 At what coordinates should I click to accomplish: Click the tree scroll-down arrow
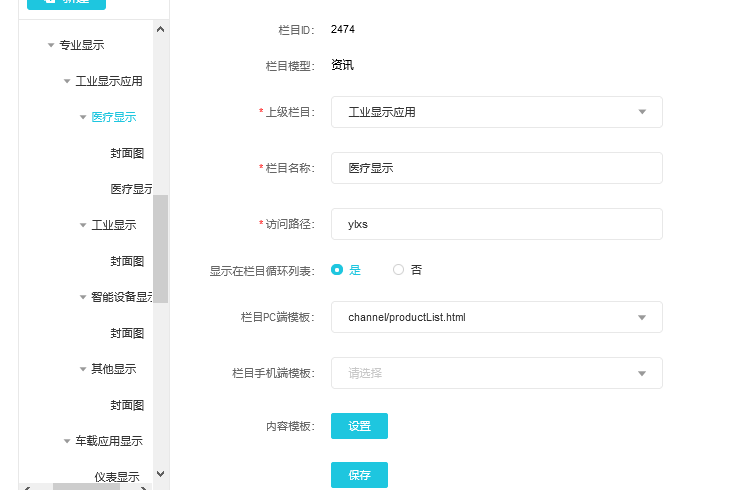tap(161, 474)
